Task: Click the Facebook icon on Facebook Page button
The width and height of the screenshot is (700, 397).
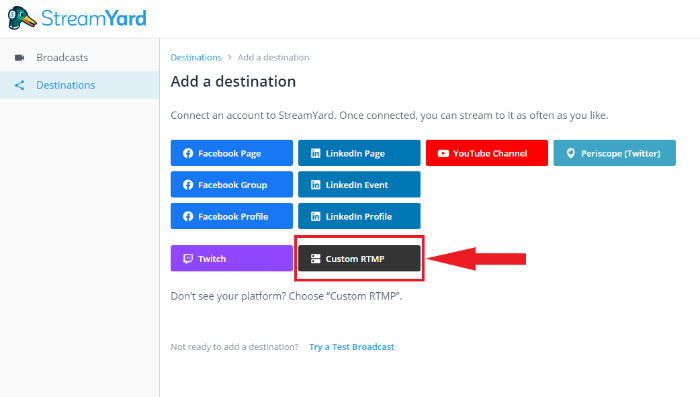Action: coord(188,153)
